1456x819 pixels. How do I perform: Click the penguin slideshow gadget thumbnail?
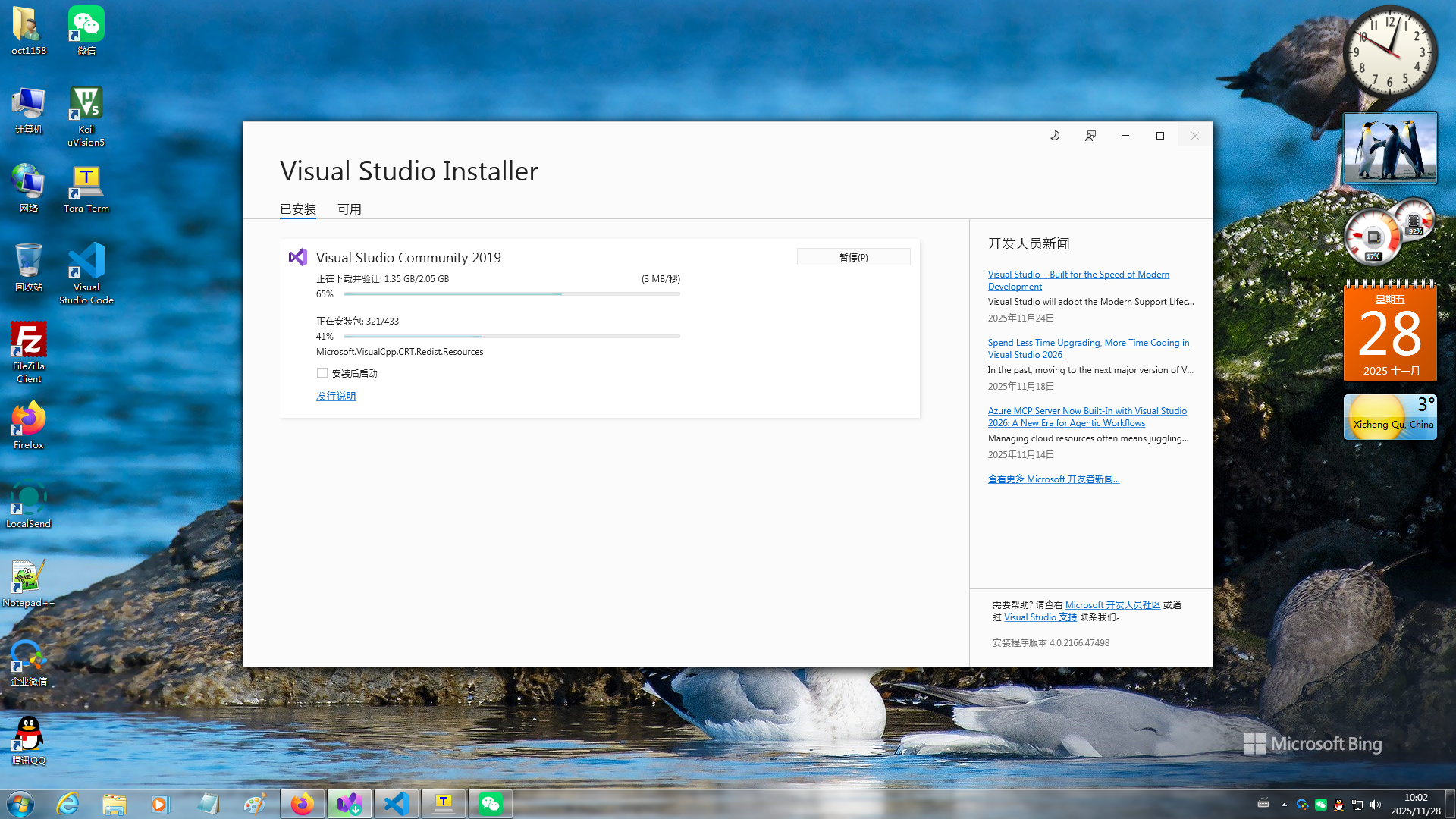[x=1389, y=148]
